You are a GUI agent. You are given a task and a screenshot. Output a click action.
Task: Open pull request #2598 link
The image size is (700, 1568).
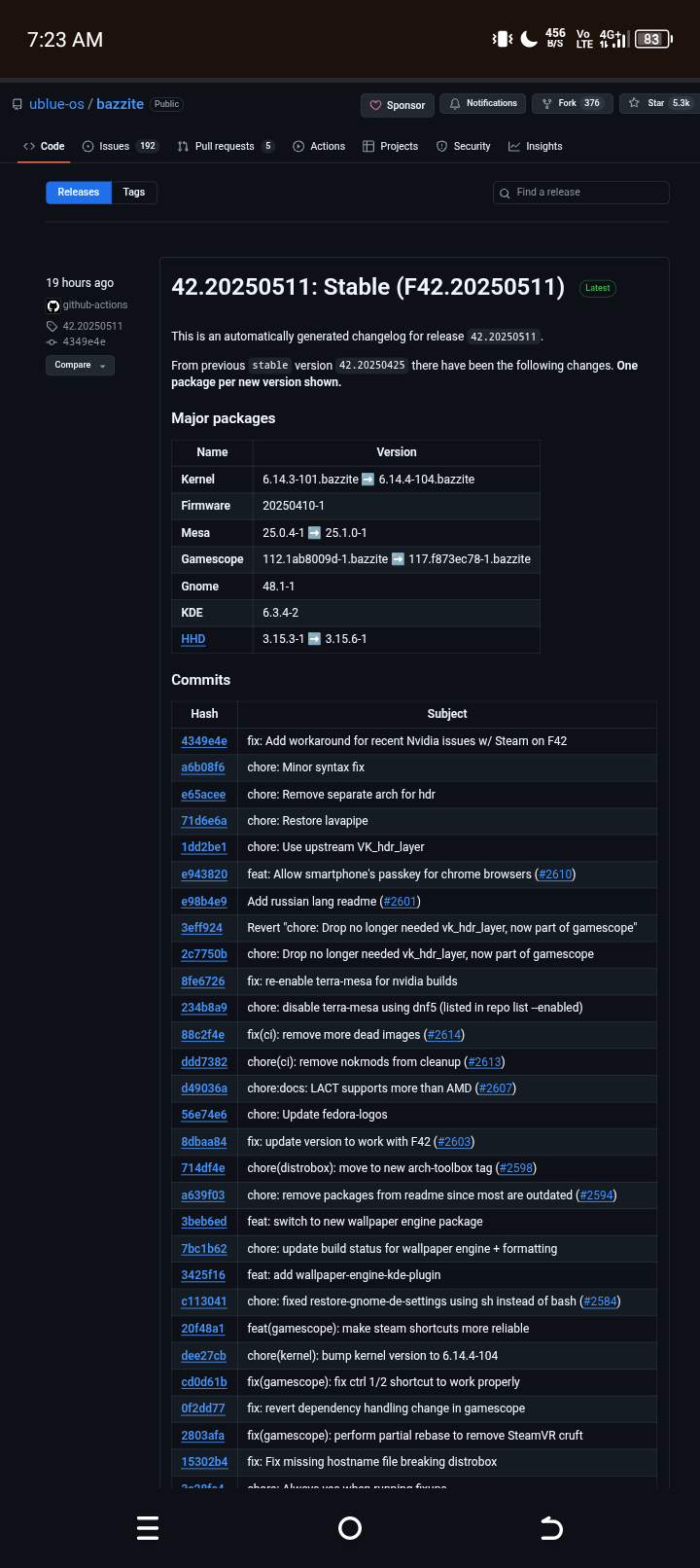point(516,1168)
